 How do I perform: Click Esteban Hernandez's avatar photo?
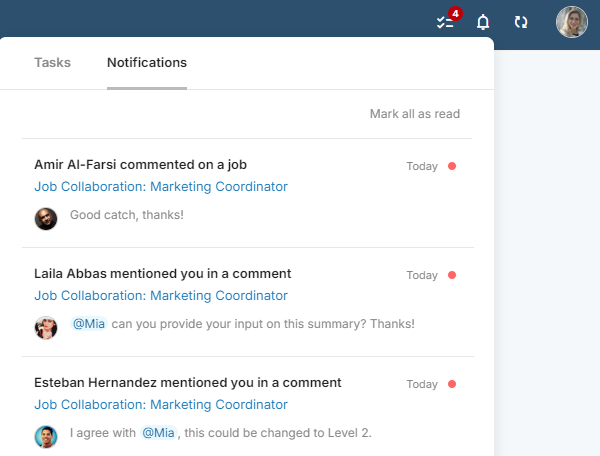pos(46,436)
